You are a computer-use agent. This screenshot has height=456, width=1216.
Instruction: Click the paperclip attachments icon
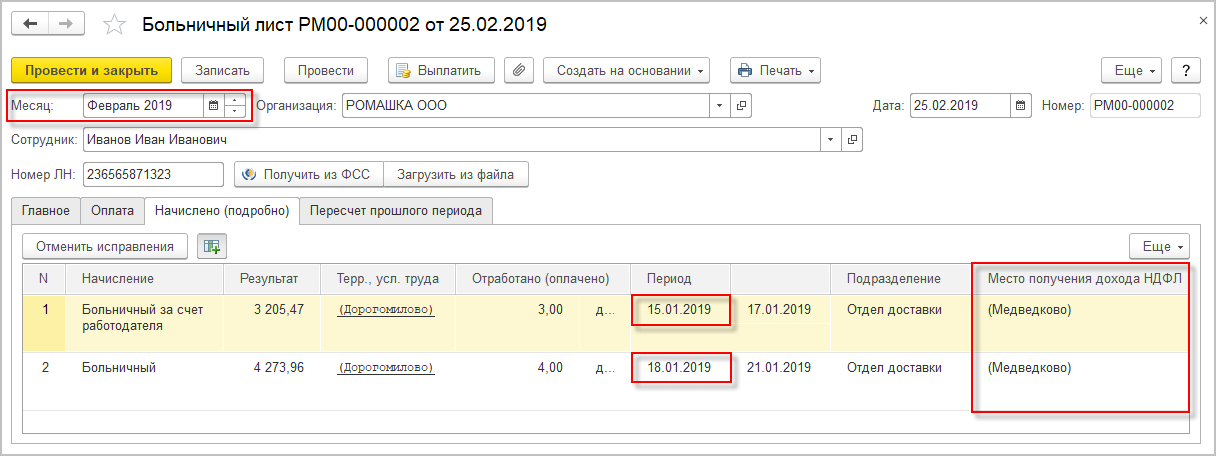(x=519, y=70)
